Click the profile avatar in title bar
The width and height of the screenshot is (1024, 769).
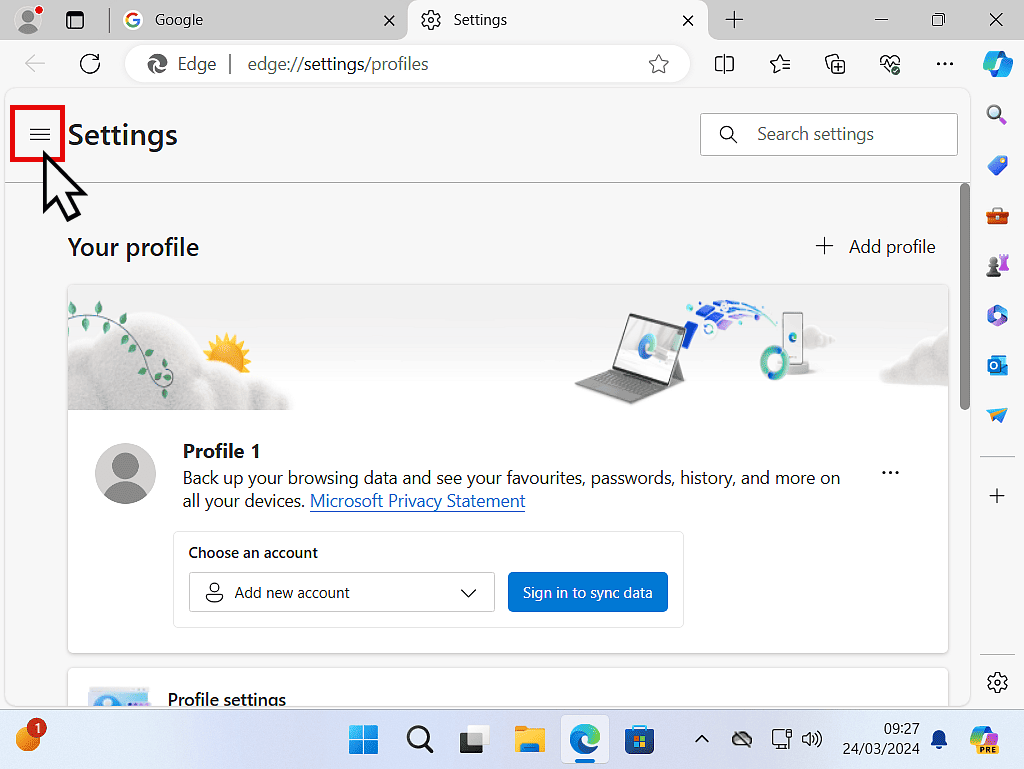pos(28,20)
